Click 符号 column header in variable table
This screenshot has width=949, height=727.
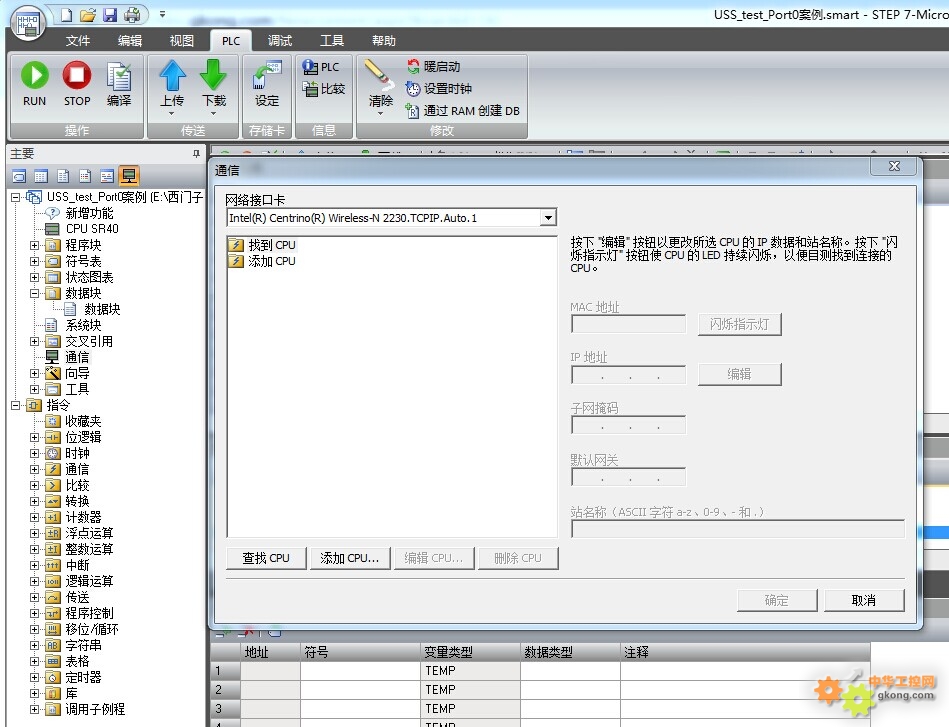pyautogui.click(x=360, y=652)
